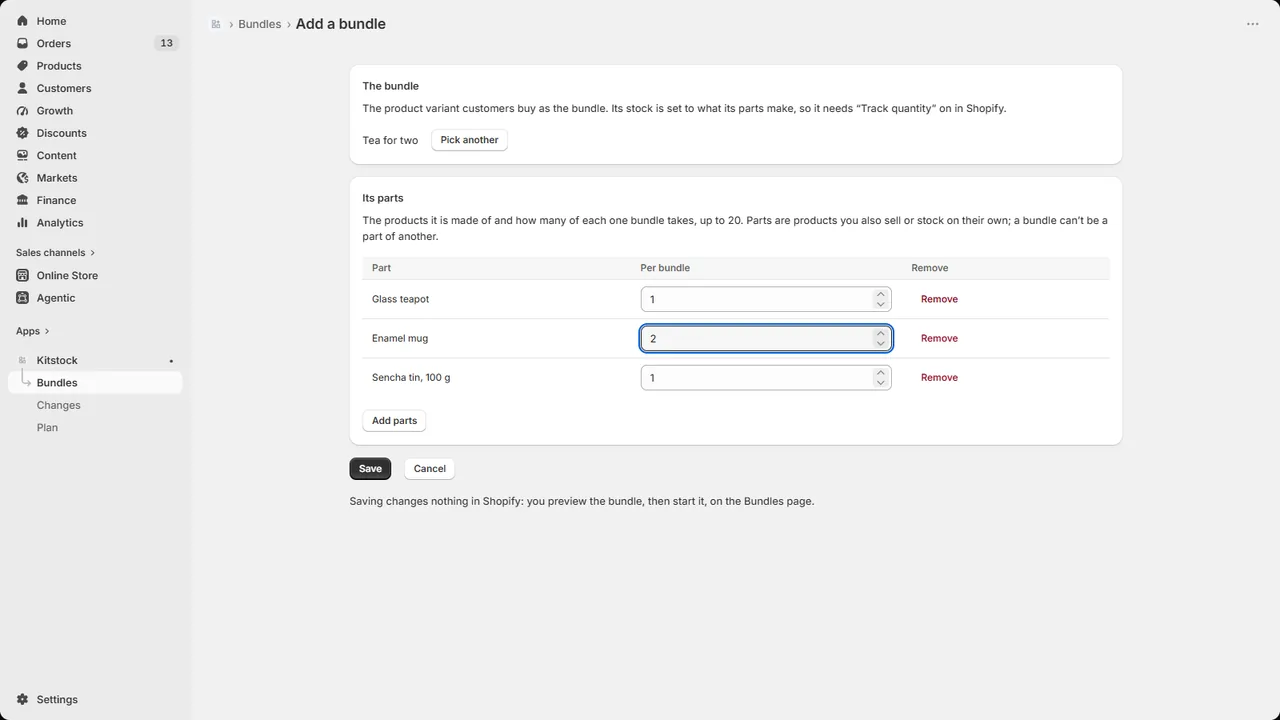Click the Sencha tin, 100 g part name

411,377
